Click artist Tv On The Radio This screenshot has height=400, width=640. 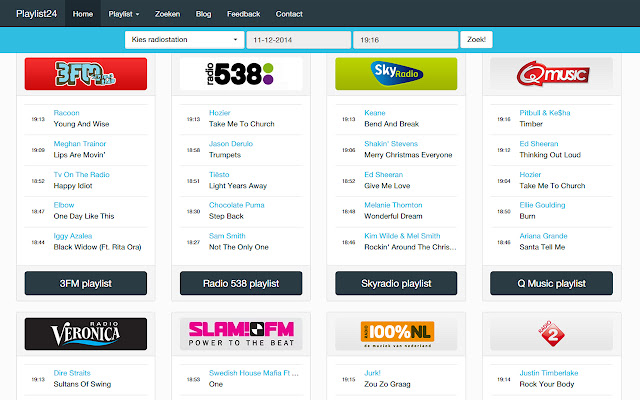click(x=82, y=174)
